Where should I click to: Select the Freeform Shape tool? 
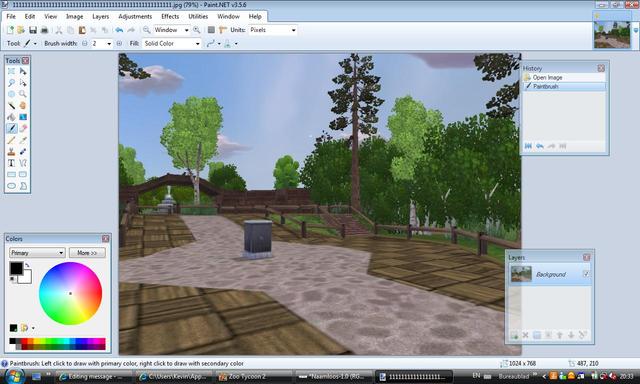pyautogui.click(x=23, y=186)
